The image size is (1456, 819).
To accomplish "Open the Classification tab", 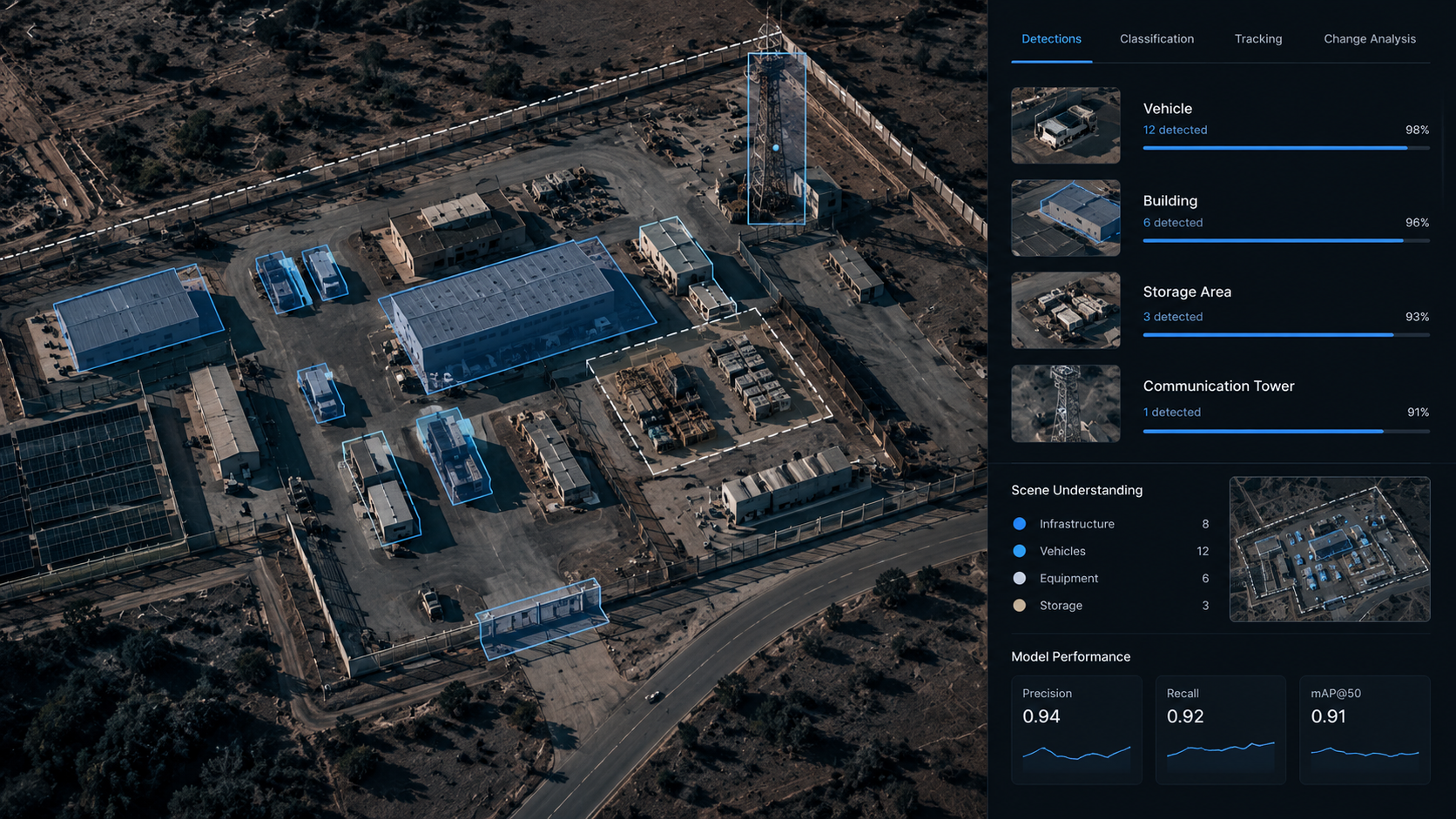I will click(1156, 39).
